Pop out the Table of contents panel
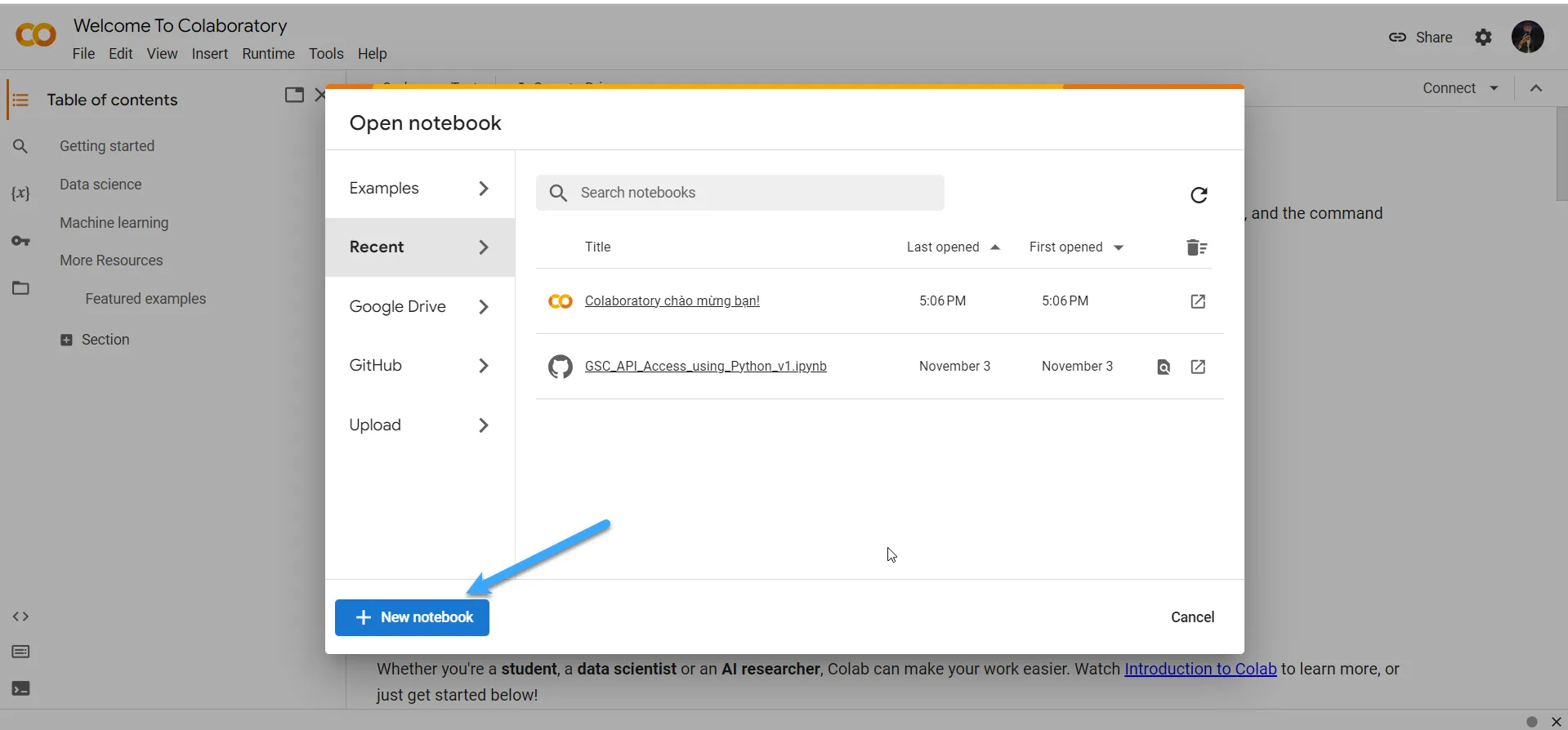The width and height of the screenshot is (1568, 730). tap(294, 95)
